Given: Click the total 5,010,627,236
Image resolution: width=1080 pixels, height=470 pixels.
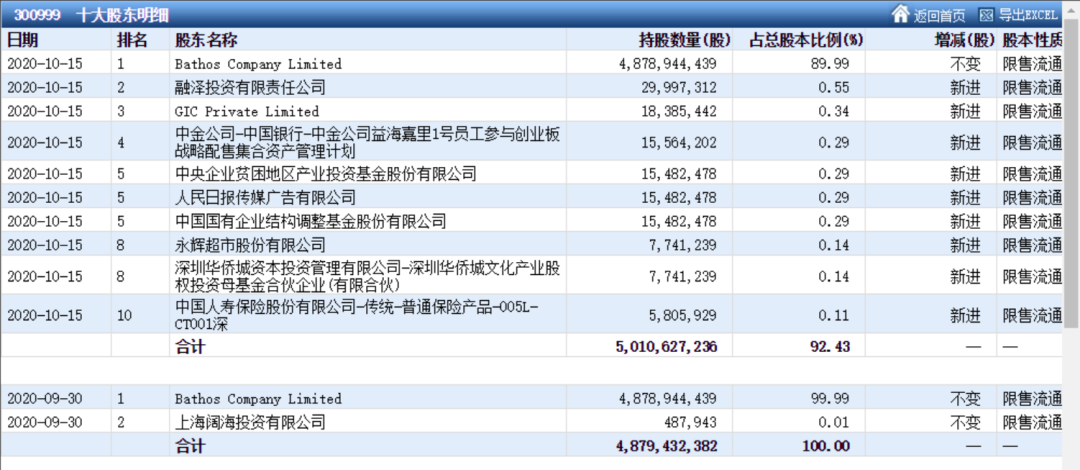Looking at the screenshot, I should pyautogui.click(x=666, y=347).
